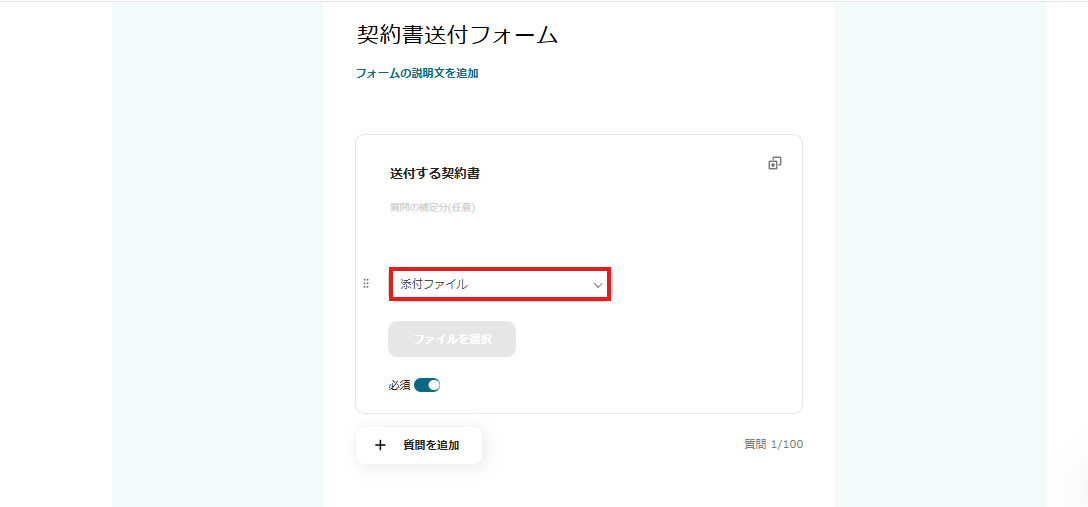
Task: Open the 添付ファイル question type dropdown
Action: [499, 284]
